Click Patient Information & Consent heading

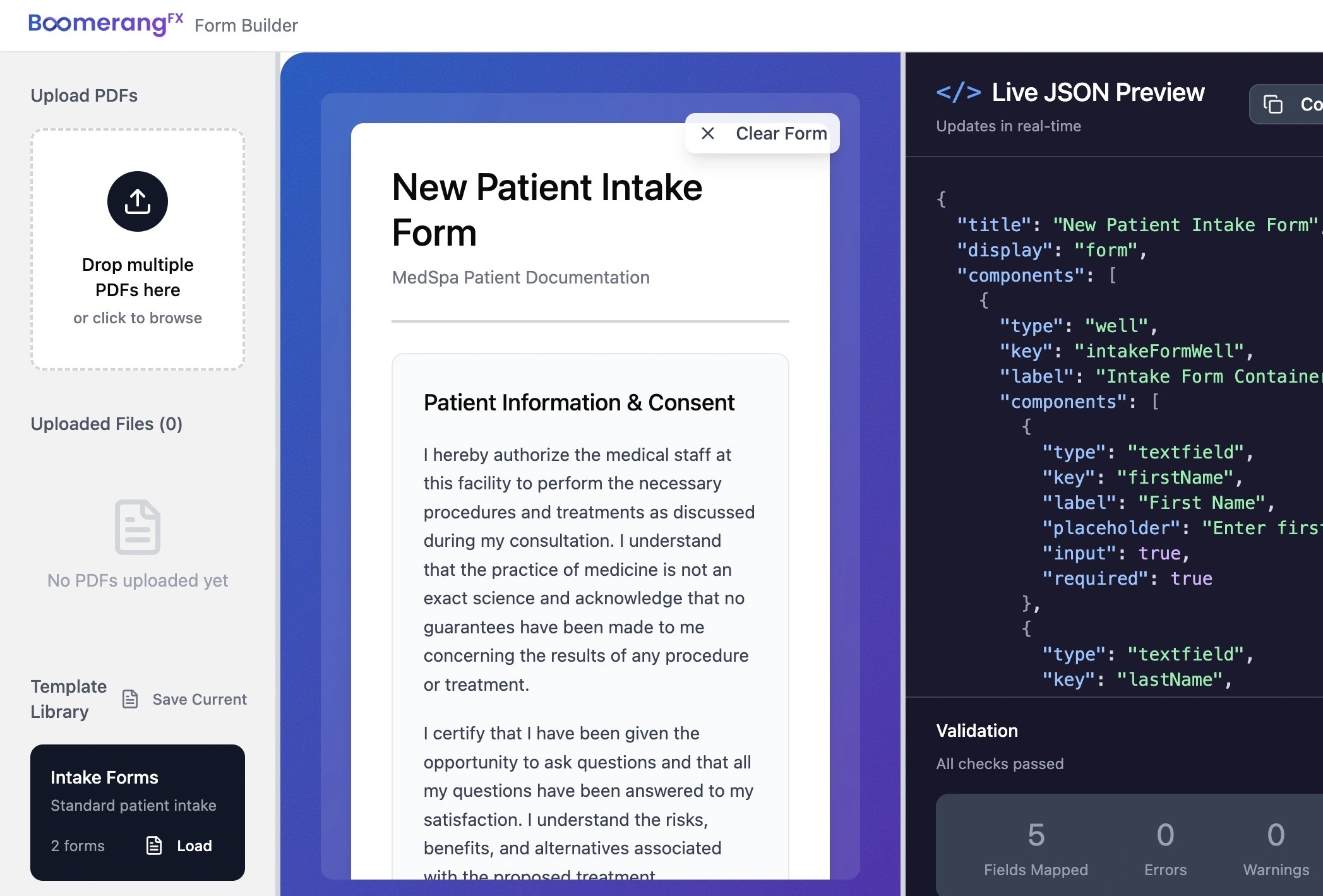pyautogui.click(x=579, y=402)
